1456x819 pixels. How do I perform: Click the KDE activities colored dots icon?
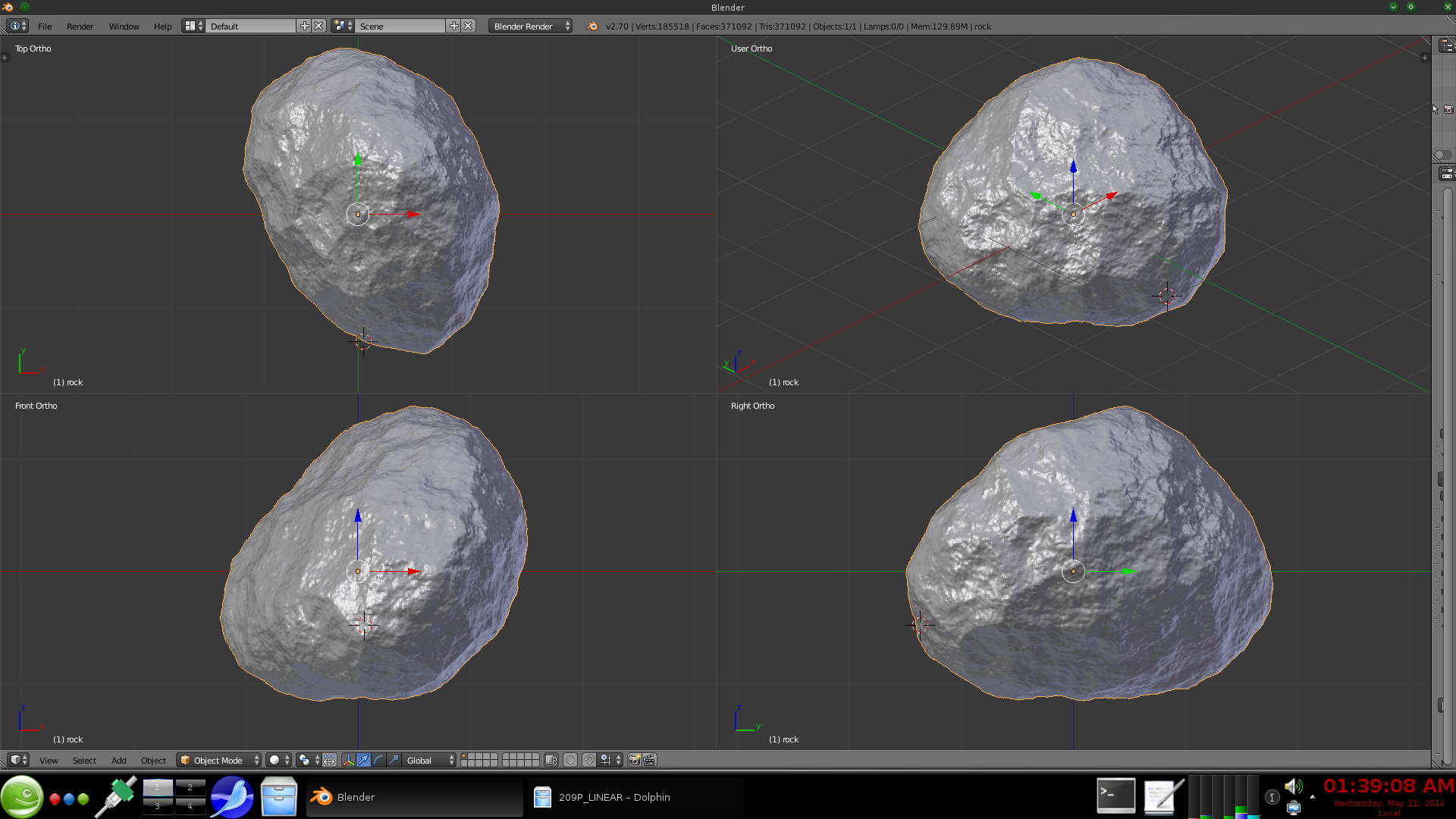coord(69,799)
